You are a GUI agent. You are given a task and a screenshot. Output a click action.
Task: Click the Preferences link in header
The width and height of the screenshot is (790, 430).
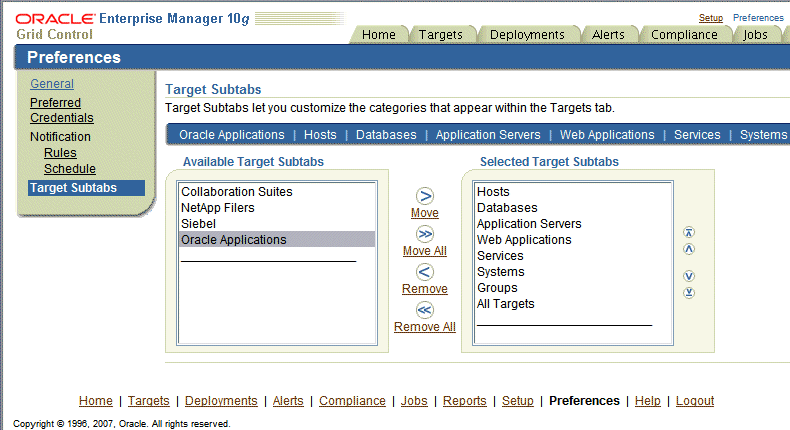(x=758, y=18)
